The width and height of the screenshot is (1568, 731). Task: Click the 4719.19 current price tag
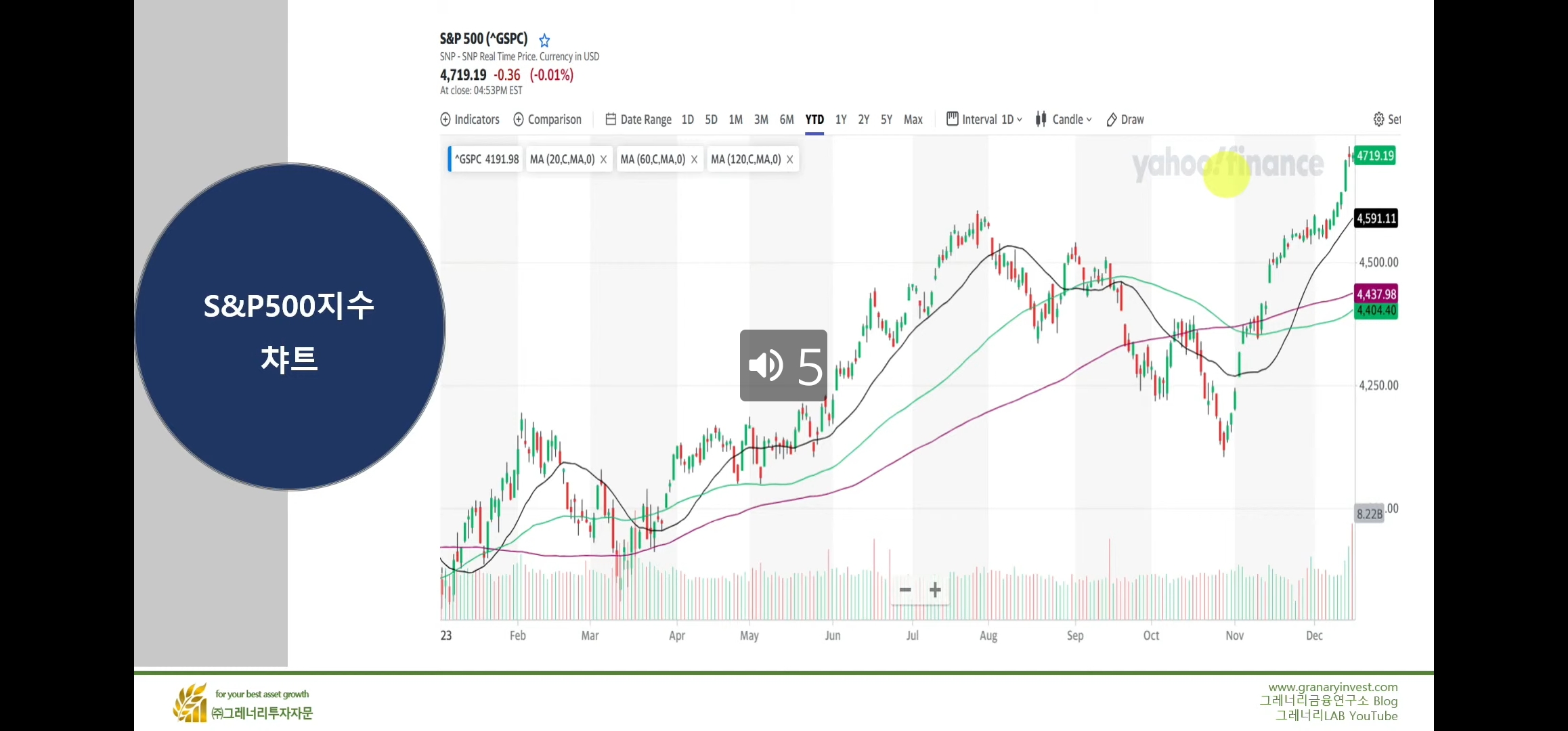[x=1375, y=156]
